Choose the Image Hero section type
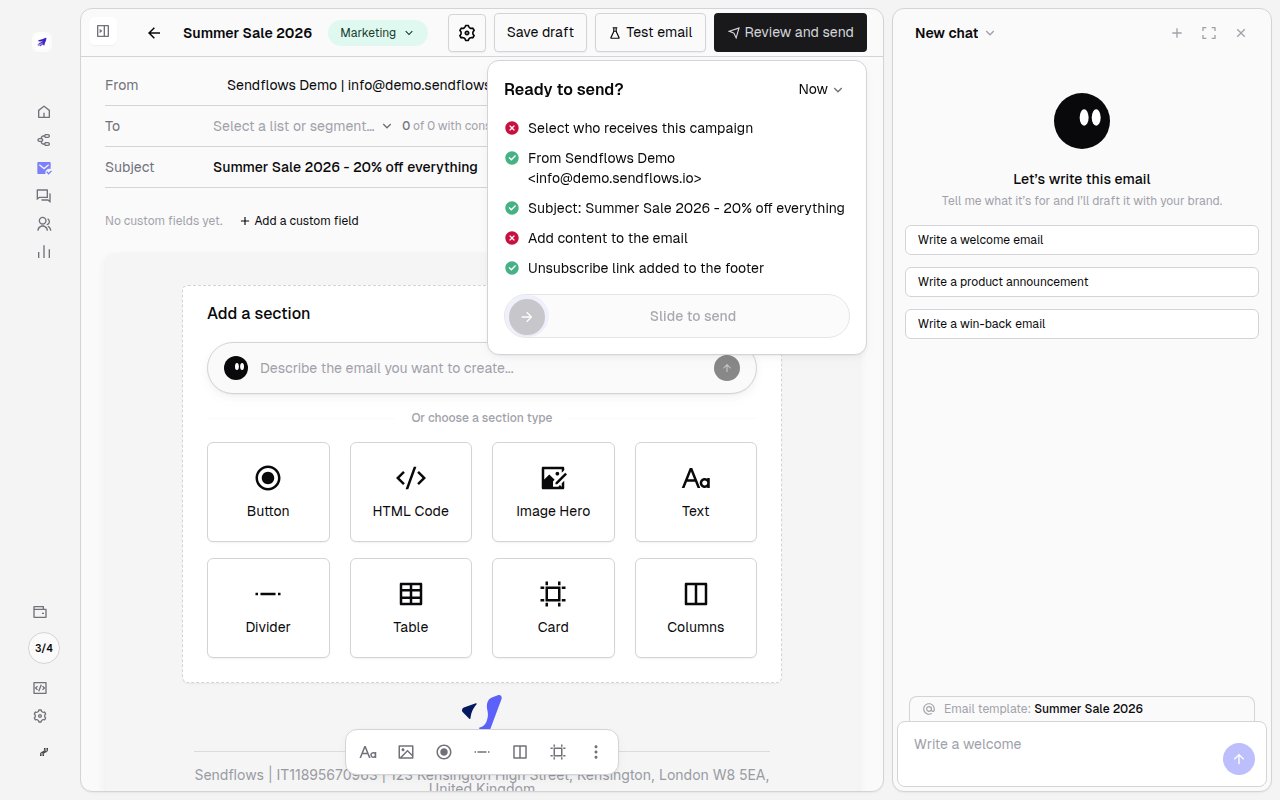Screen dimensions: 1280x800 [x=553, y=492]
